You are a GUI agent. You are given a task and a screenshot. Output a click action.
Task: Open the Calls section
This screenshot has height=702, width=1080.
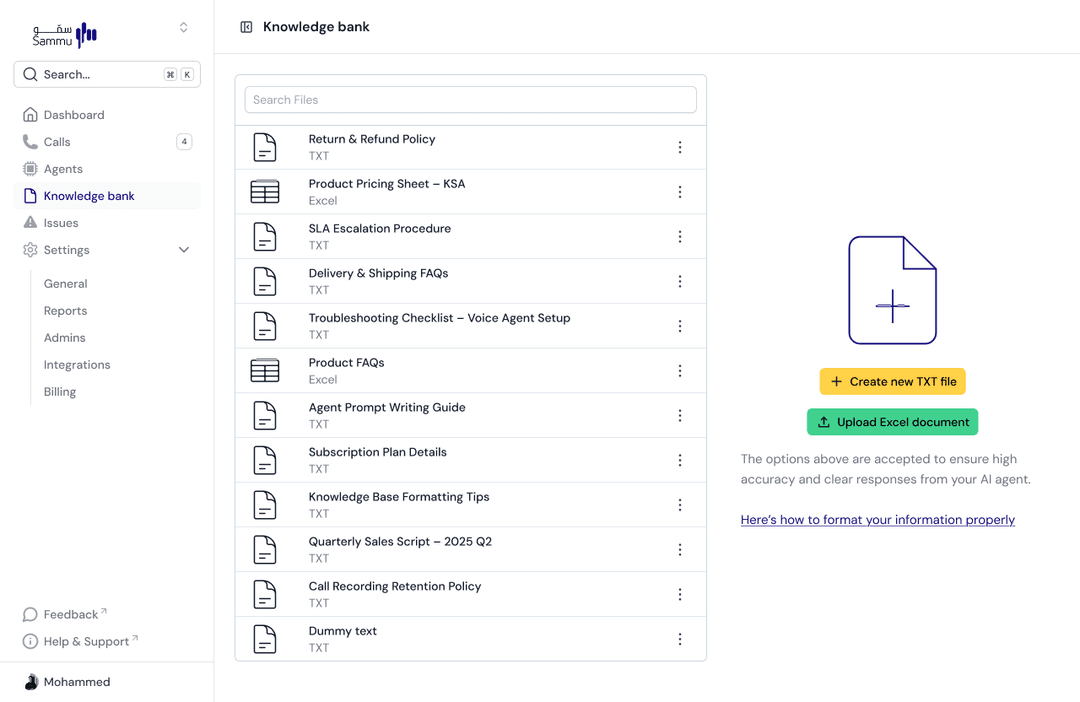[57, 142]
